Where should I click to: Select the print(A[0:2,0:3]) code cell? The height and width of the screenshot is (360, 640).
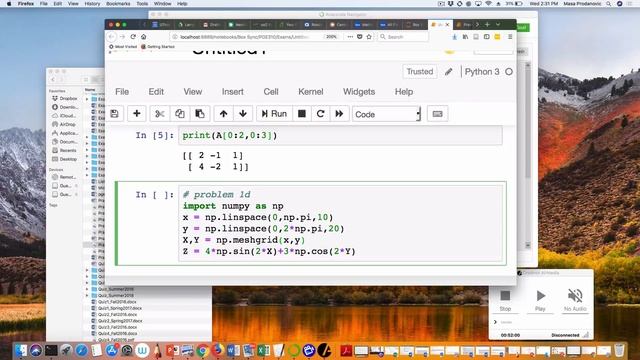pyautogui.click(x=341, y=136)
